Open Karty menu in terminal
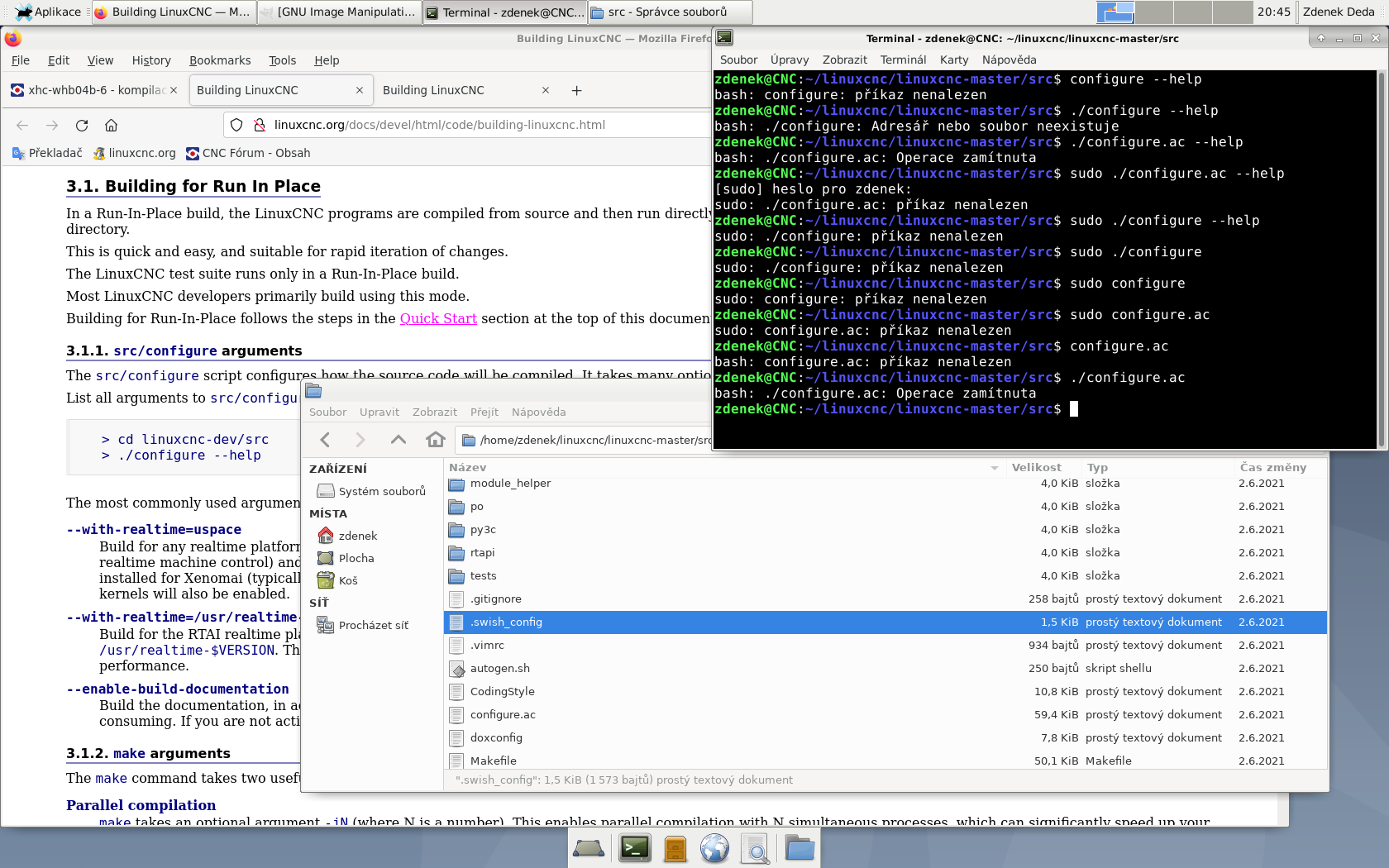 (x=953, y=60)
